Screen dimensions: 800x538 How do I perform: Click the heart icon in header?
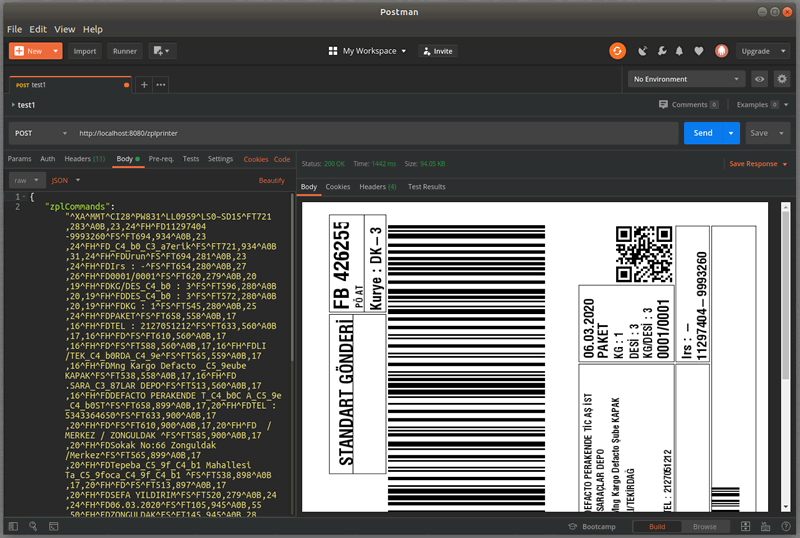(698, 51)
